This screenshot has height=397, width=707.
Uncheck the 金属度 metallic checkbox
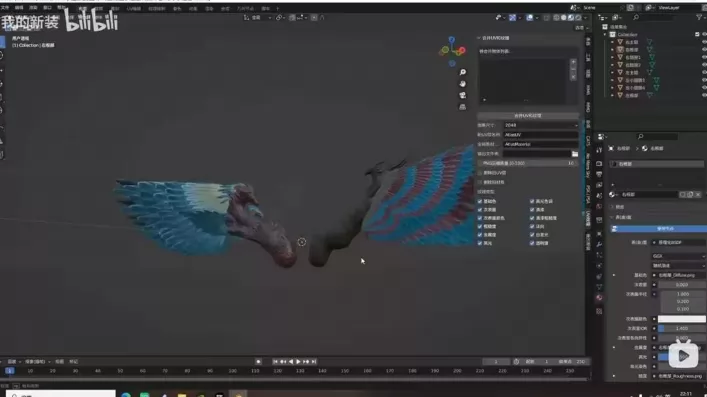click(480, 235)
